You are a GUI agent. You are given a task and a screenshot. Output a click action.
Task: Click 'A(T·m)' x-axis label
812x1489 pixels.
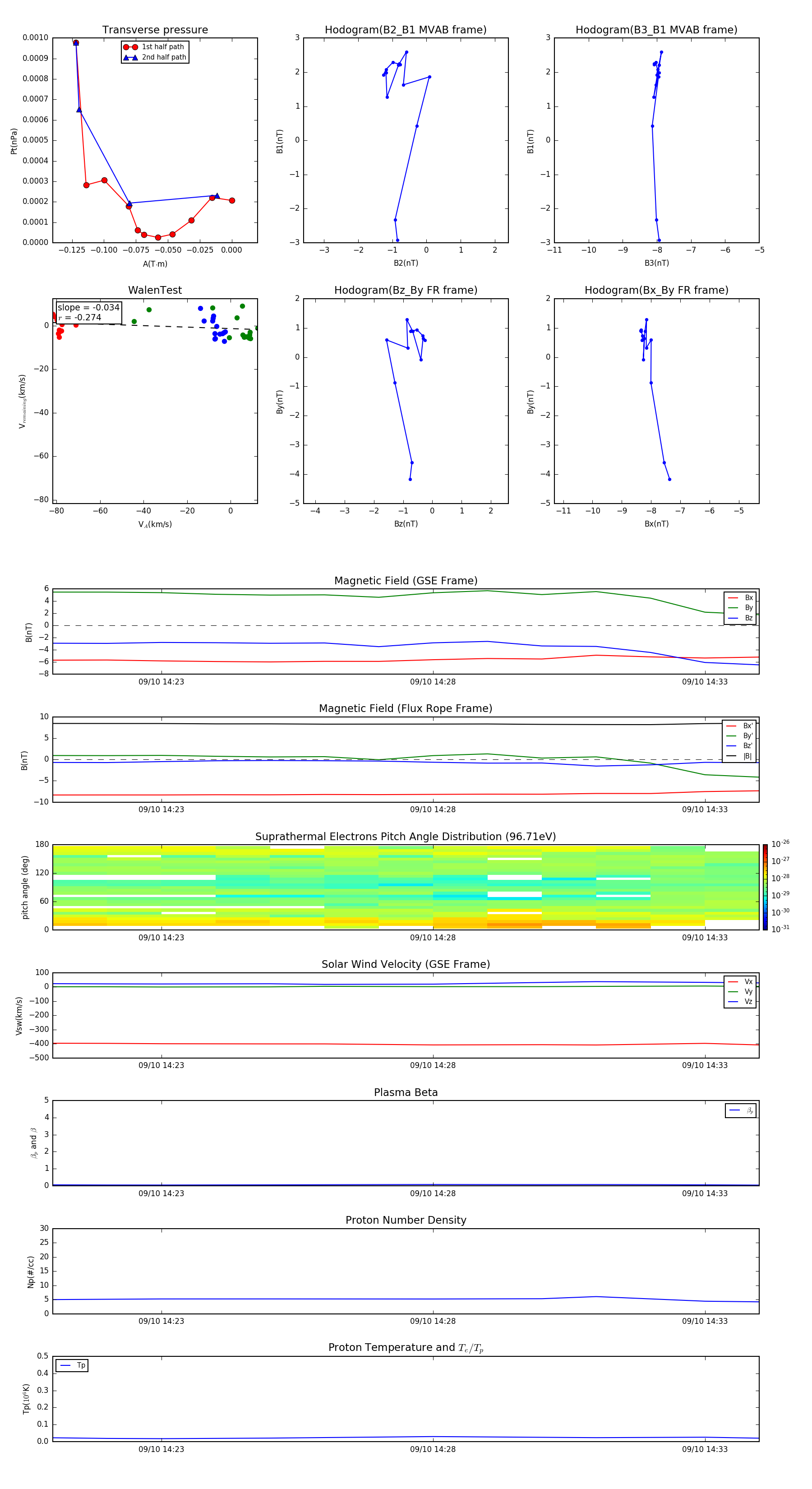(x=155, y=264)
